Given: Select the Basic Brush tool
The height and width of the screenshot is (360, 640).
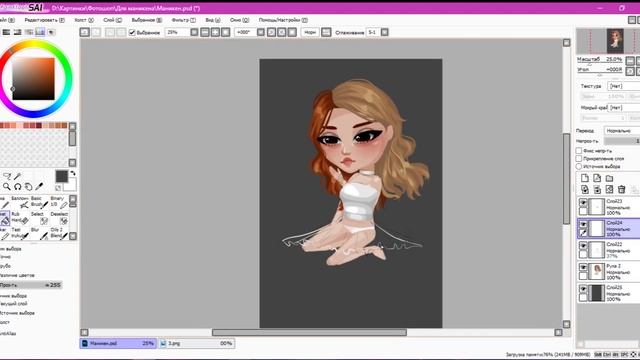Looking at the screenshot, I should pyautogui.click(x=40, y=202).
